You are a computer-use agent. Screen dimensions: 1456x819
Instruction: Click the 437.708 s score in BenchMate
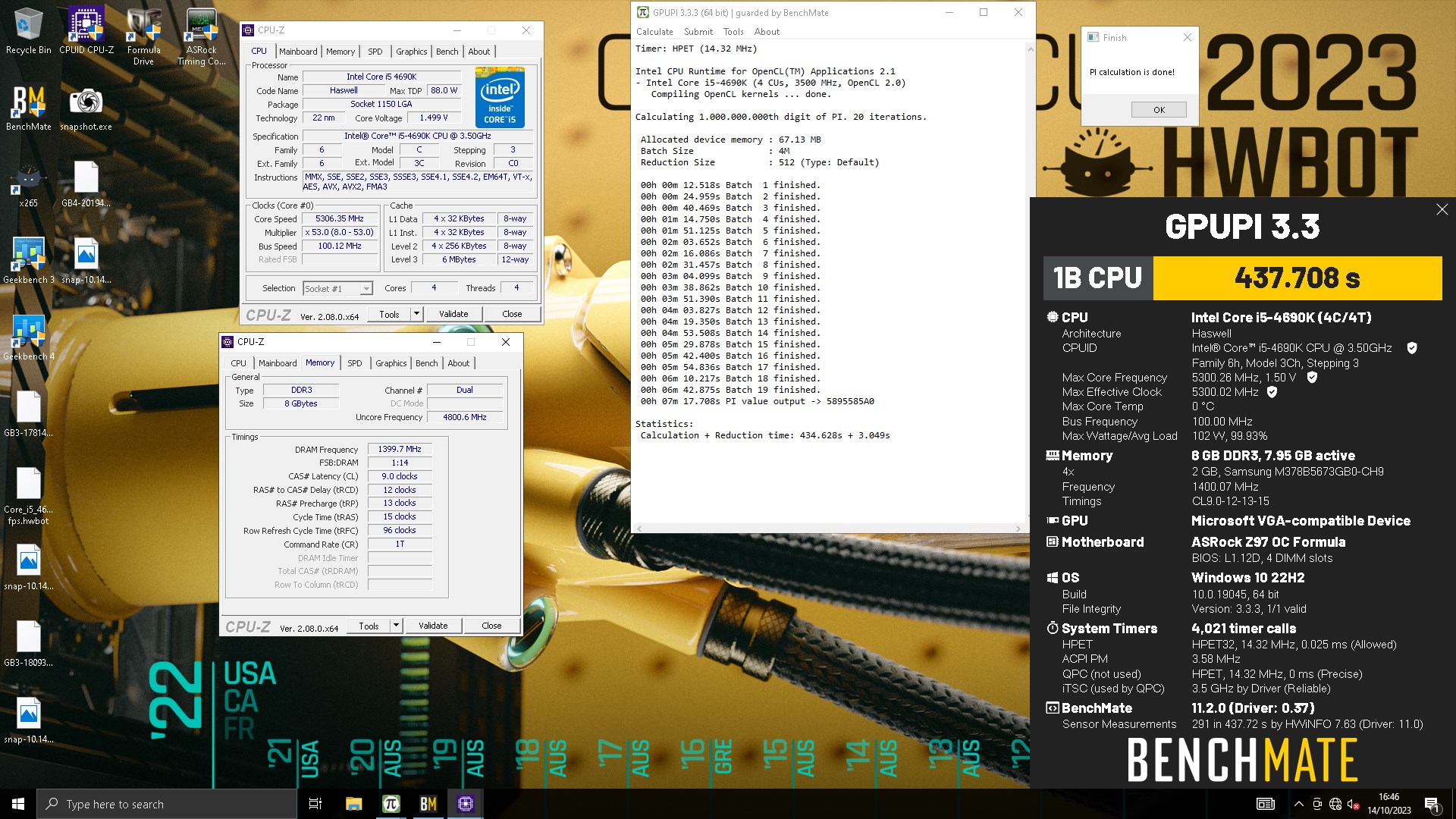[1297, 278]
